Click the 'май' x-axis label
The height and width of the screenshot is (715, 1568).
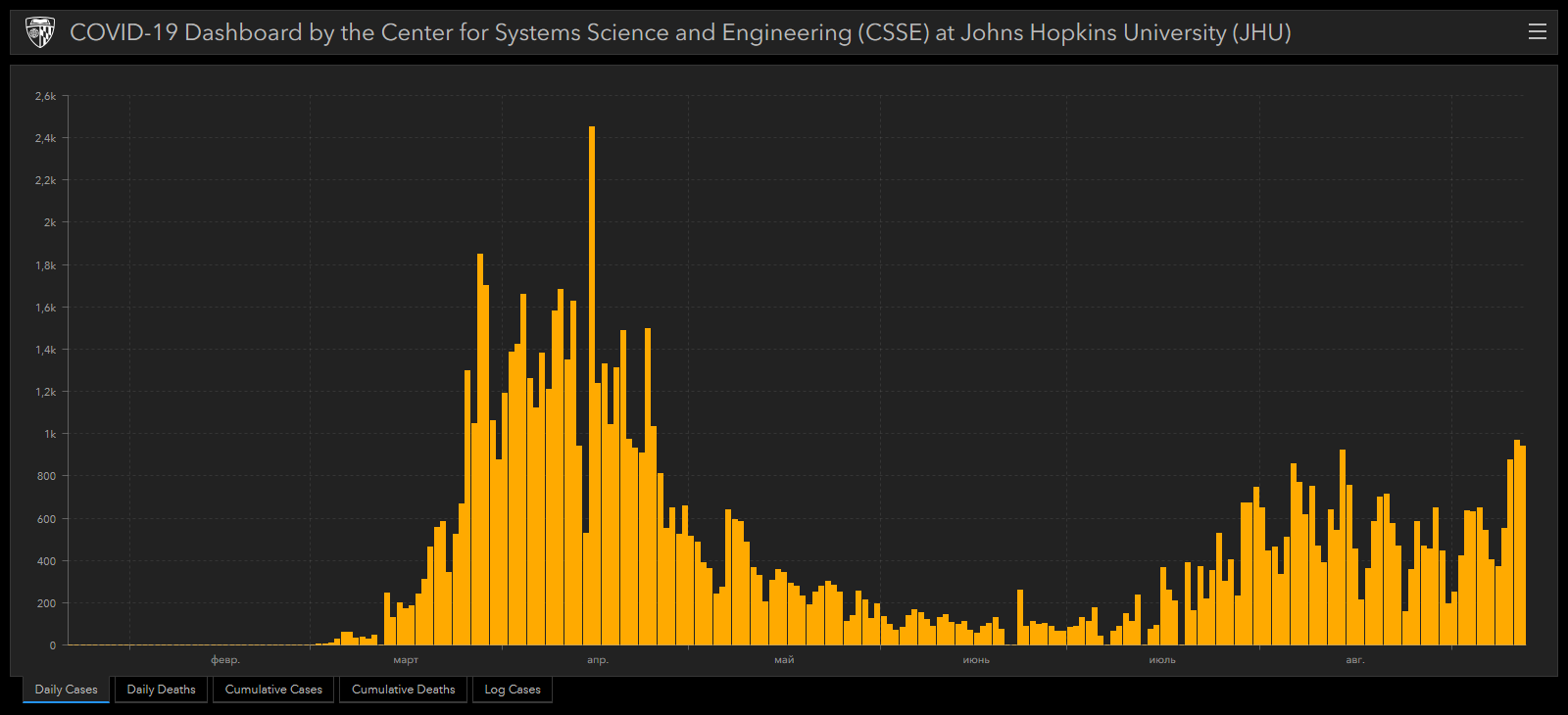point(784,660)
